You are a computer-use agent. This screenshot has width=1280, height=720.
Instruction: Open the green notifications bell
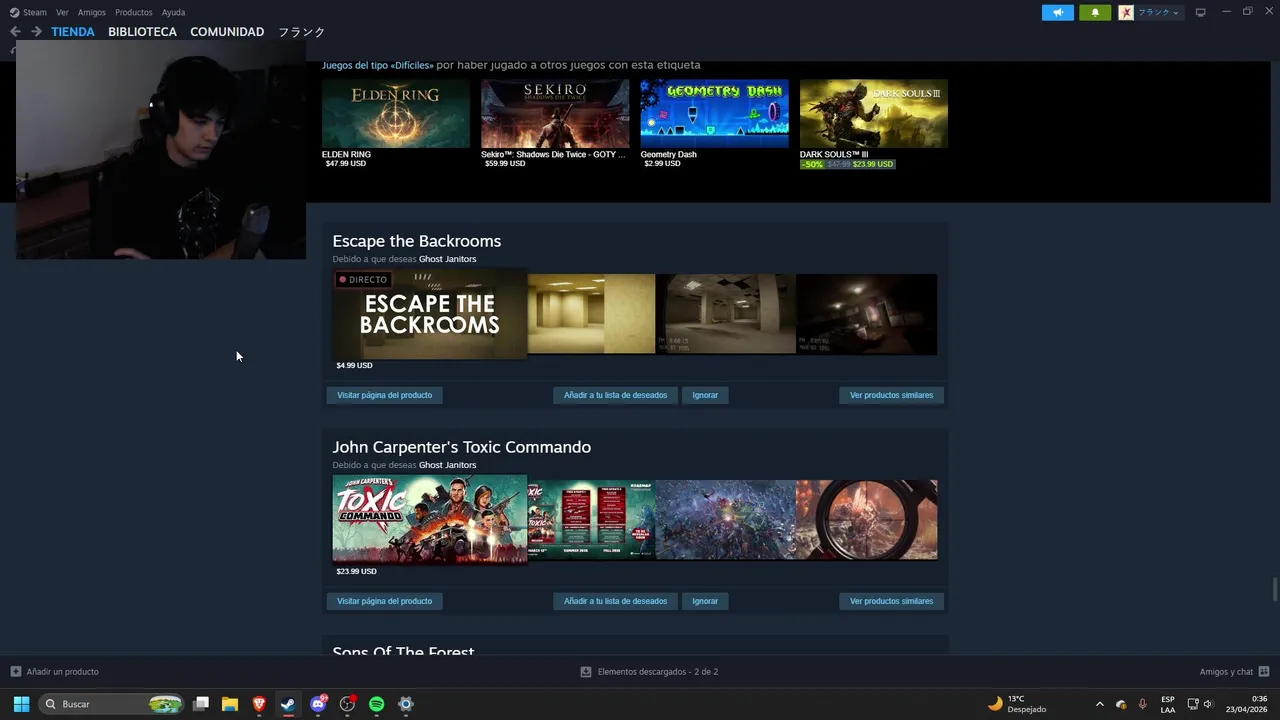(x=1095, y=13)
